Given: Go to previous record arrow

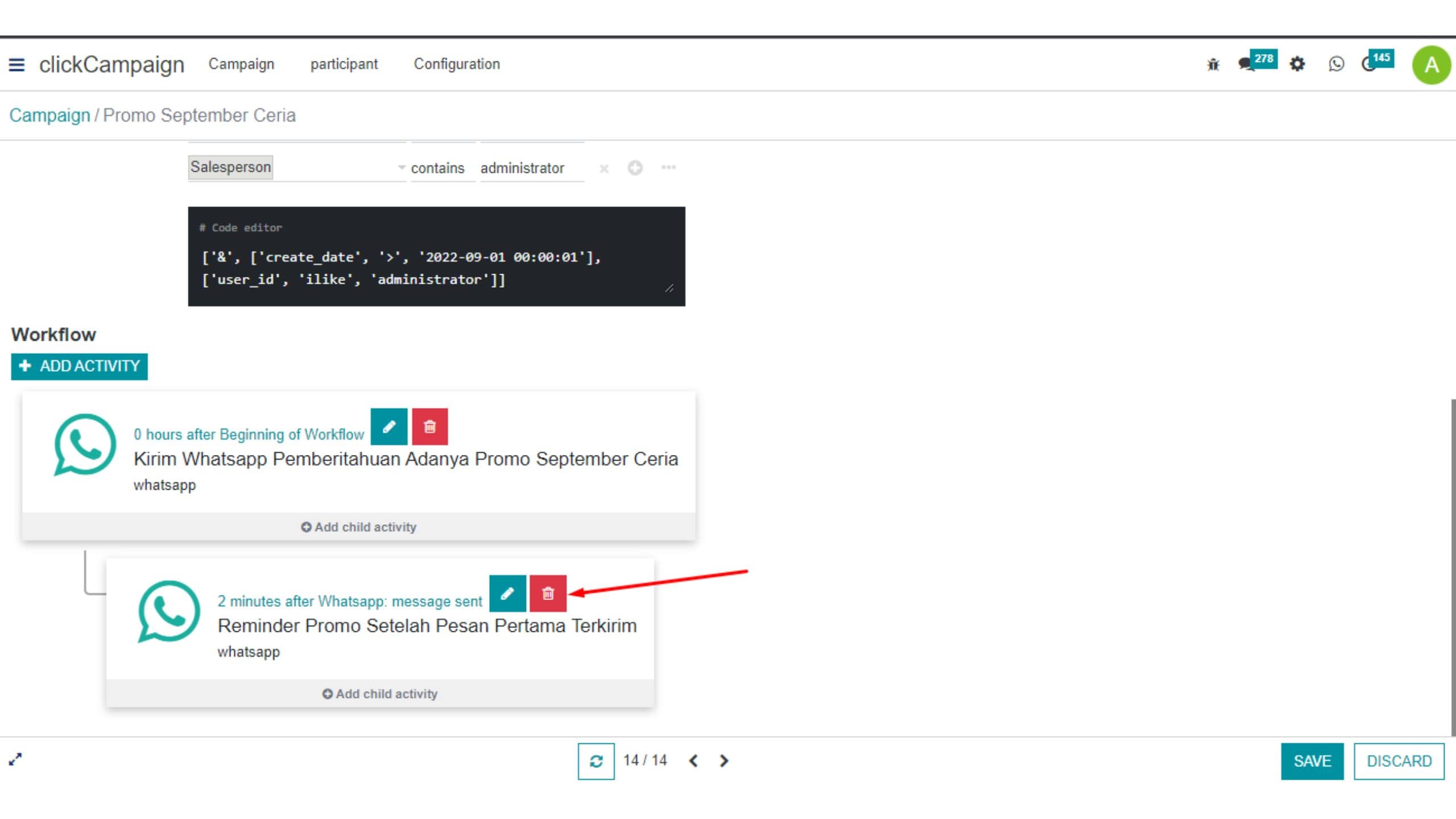Looking at the screenshot, I should (693, 761).
